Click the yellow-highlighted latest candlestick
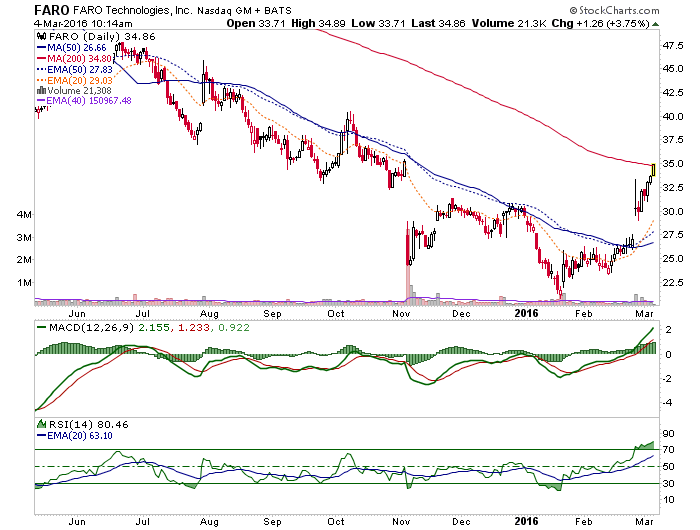Screen dimensions: 700x530 [654, 170]
